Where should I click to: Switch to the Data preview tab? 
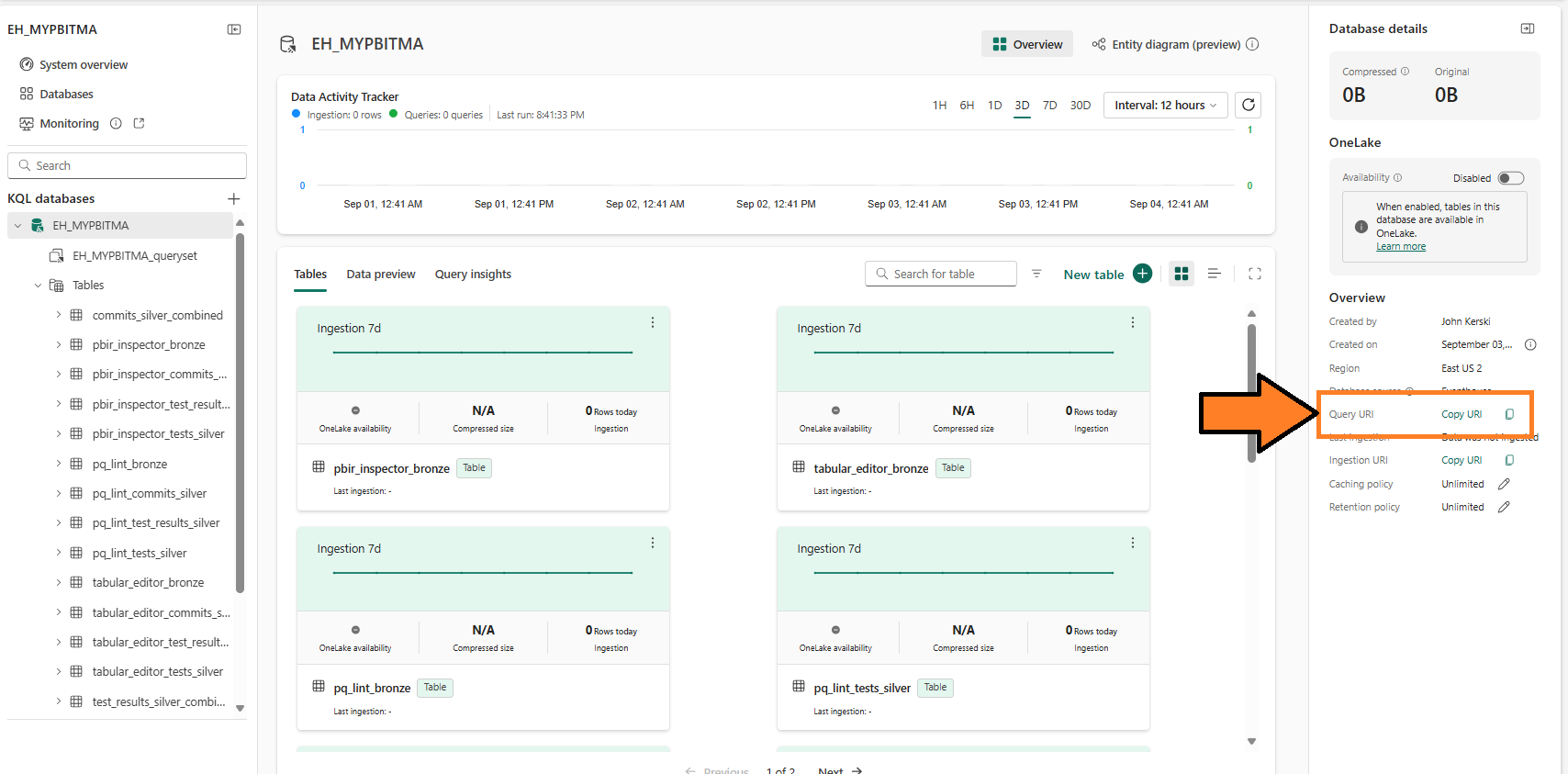point(380,275)
